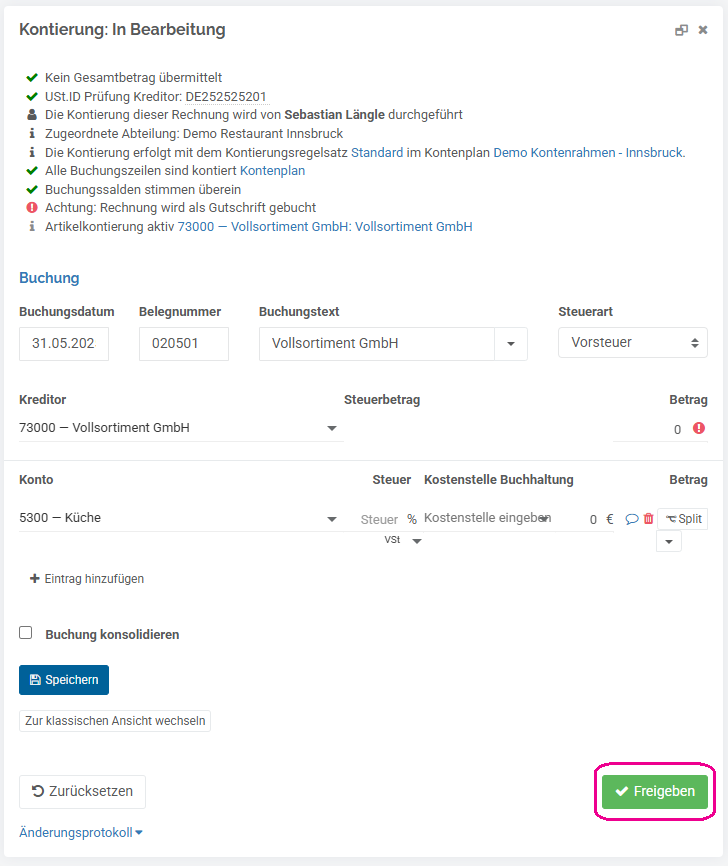Close the Kontierung dialog
Viewport: 728px width, 866px height.
(703, 30)
